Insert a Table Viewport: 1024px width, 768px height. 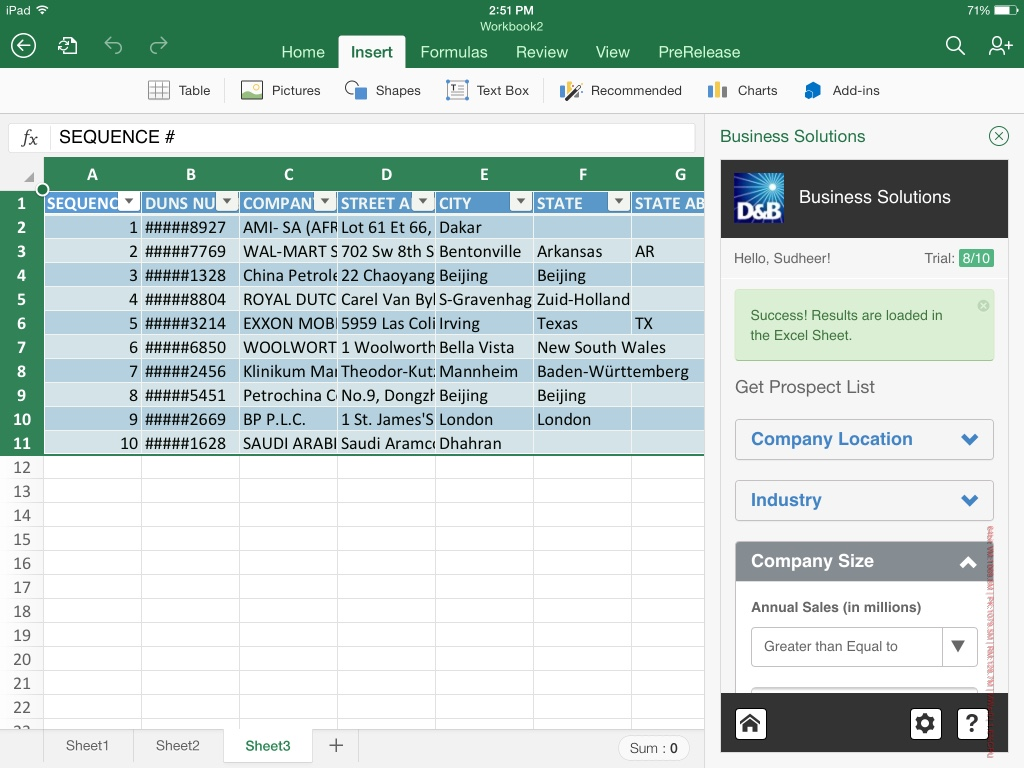tap(179, 90)
